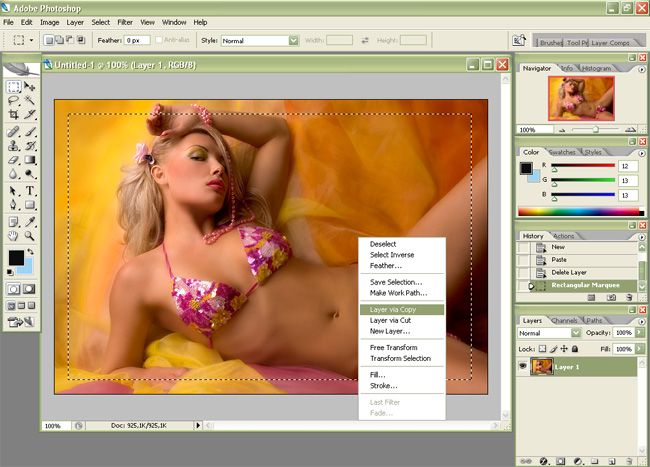Enable Quick Mask mode
This screenshot has height=467, width=650.
pos(29,289)
